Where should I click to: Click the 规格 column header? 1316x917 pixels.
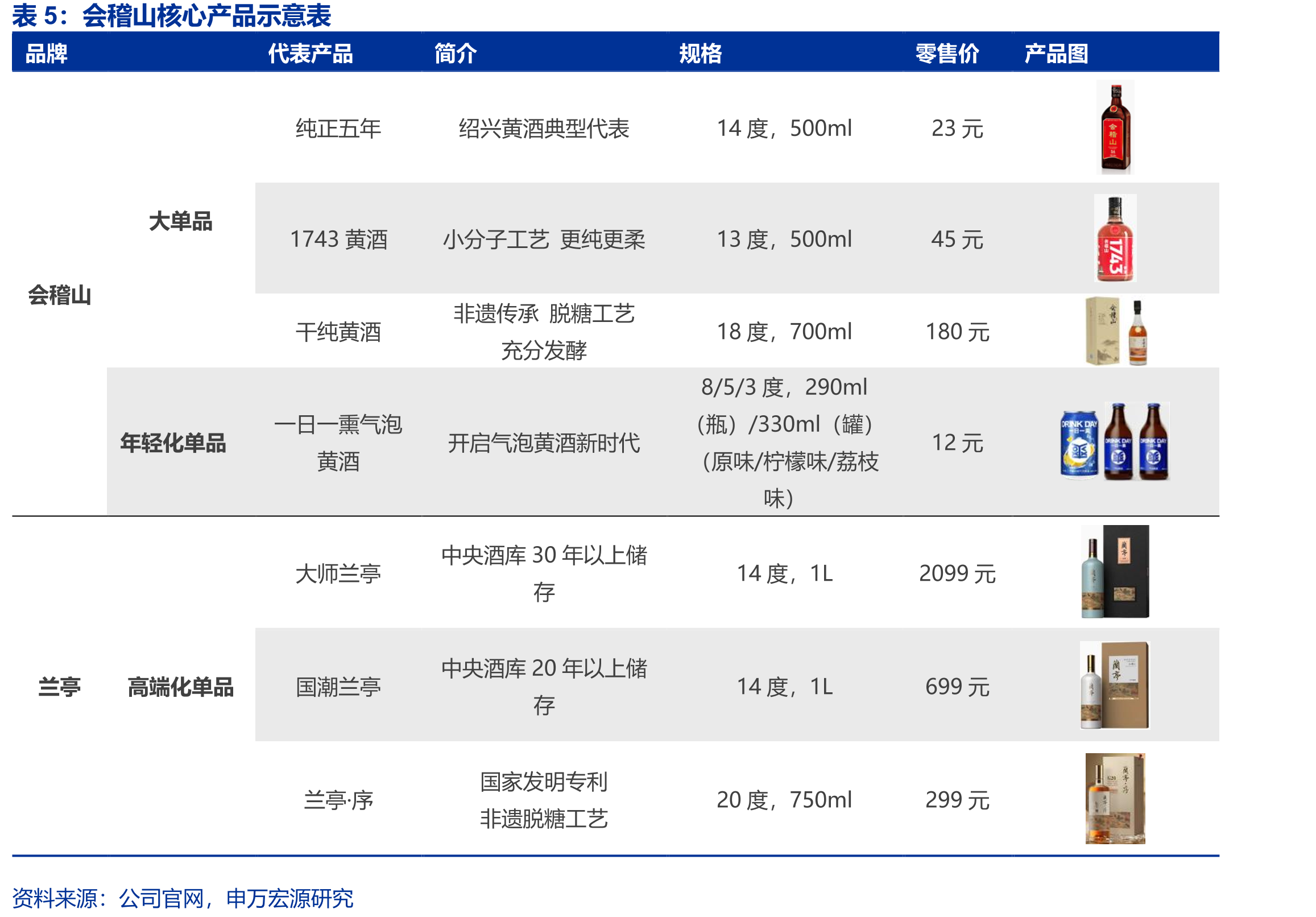(701, 53)
